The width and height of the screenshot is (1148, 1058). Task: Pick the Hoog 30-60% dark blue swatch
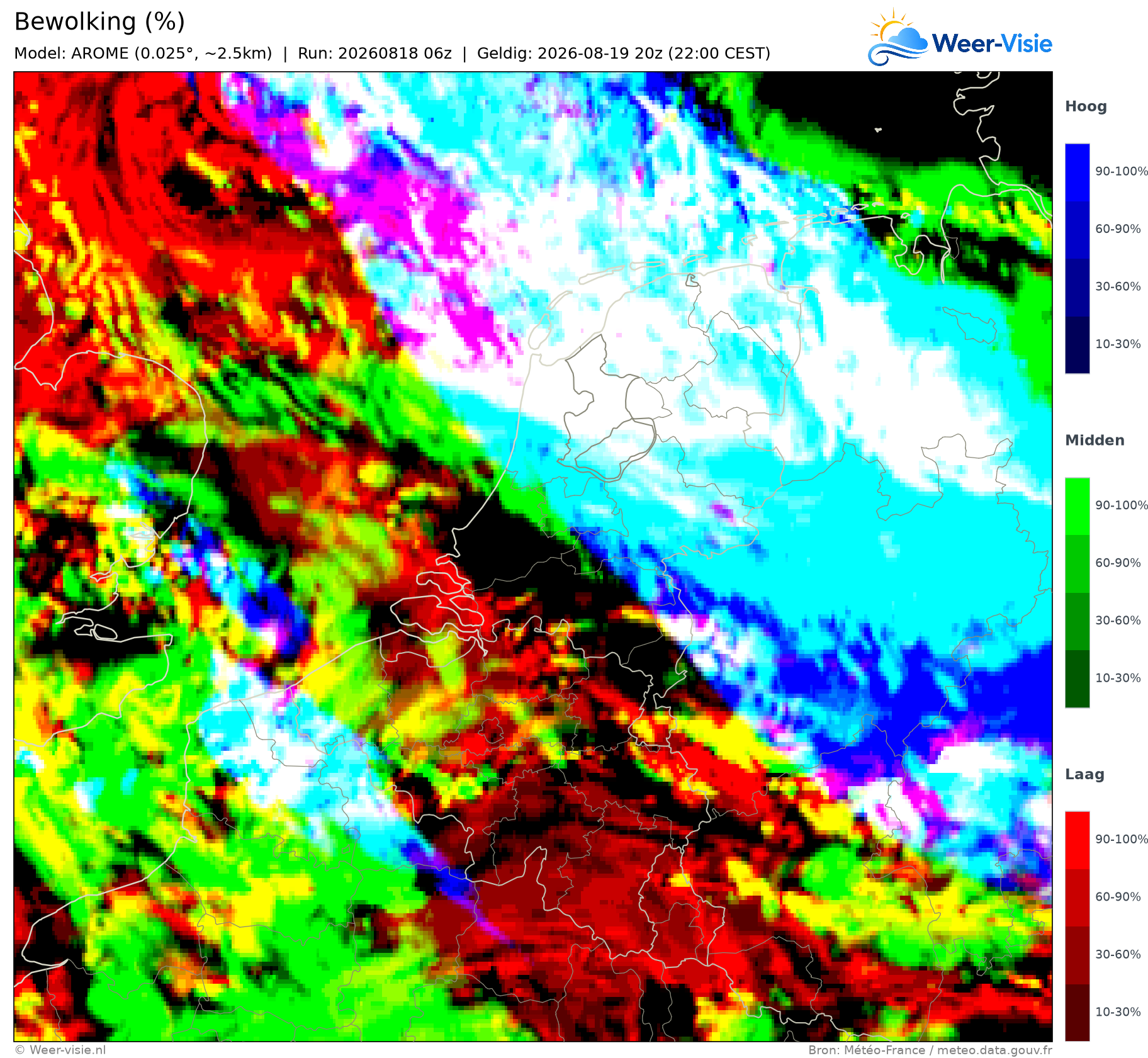[1077, 288]
